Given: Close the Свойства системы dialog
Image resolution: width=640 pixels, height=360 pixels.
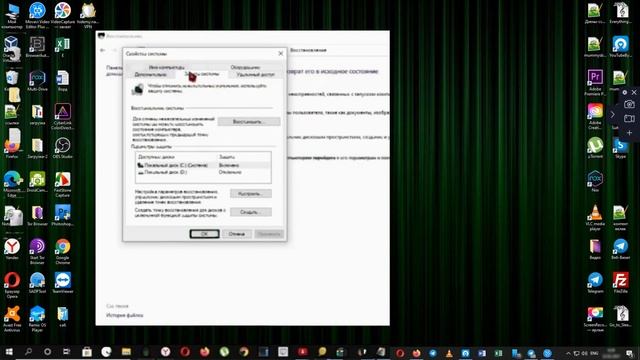Looking at the screenshot, I should click(280, 53).
